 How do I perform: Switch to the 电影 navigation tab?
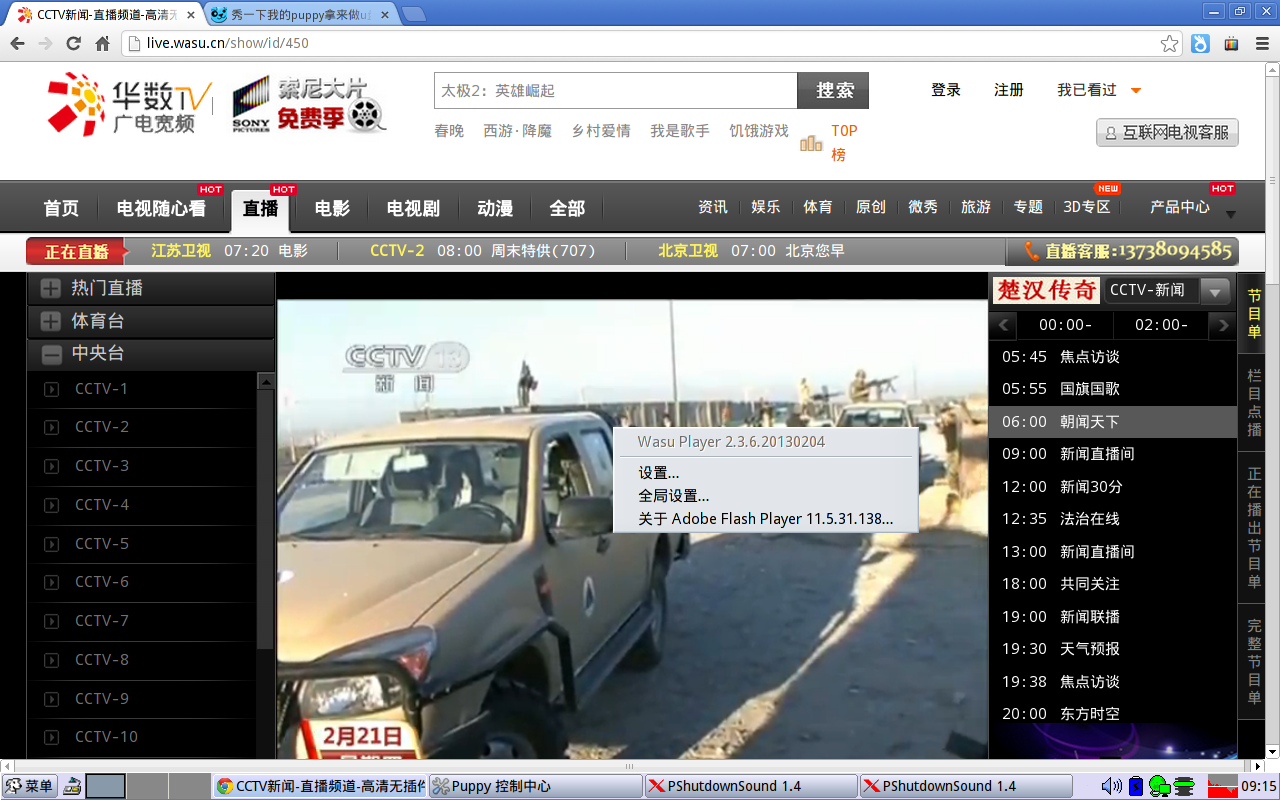tap(332, 208)
